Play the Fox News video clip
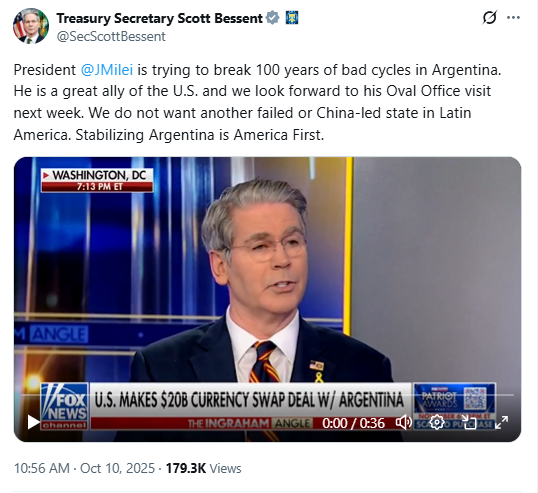The image size is (538, 493). click(33, 422)
